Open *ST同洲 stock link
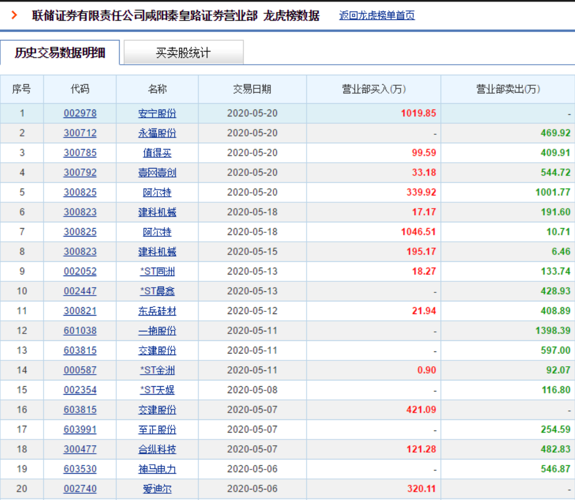This screenshot has height=500, width=575. (157, 271)
